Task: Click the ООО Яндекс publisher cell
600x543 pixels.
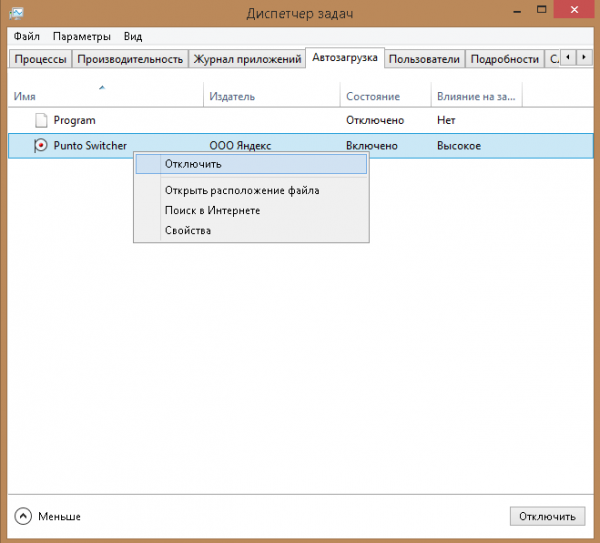Action: [240, 146]
